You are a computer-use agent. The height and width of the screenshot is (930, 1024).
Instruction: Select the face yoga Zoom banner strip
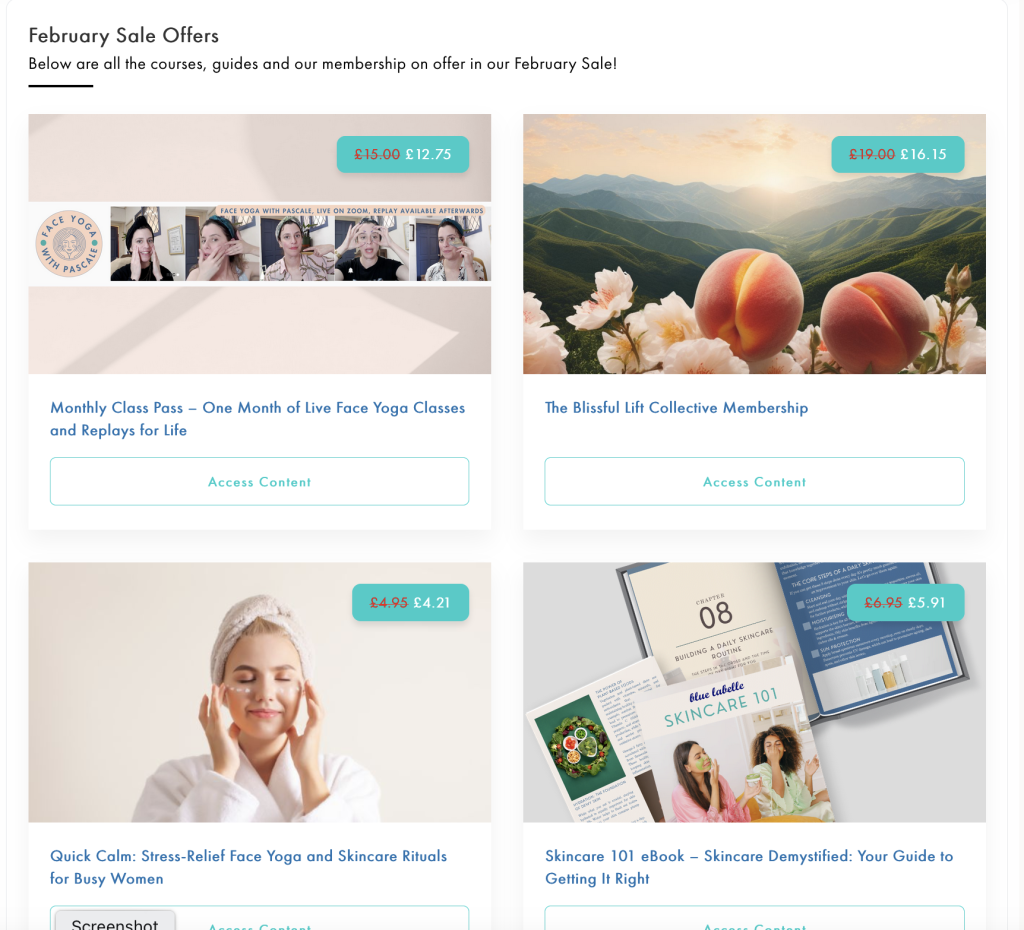click(x=259, y=244)
